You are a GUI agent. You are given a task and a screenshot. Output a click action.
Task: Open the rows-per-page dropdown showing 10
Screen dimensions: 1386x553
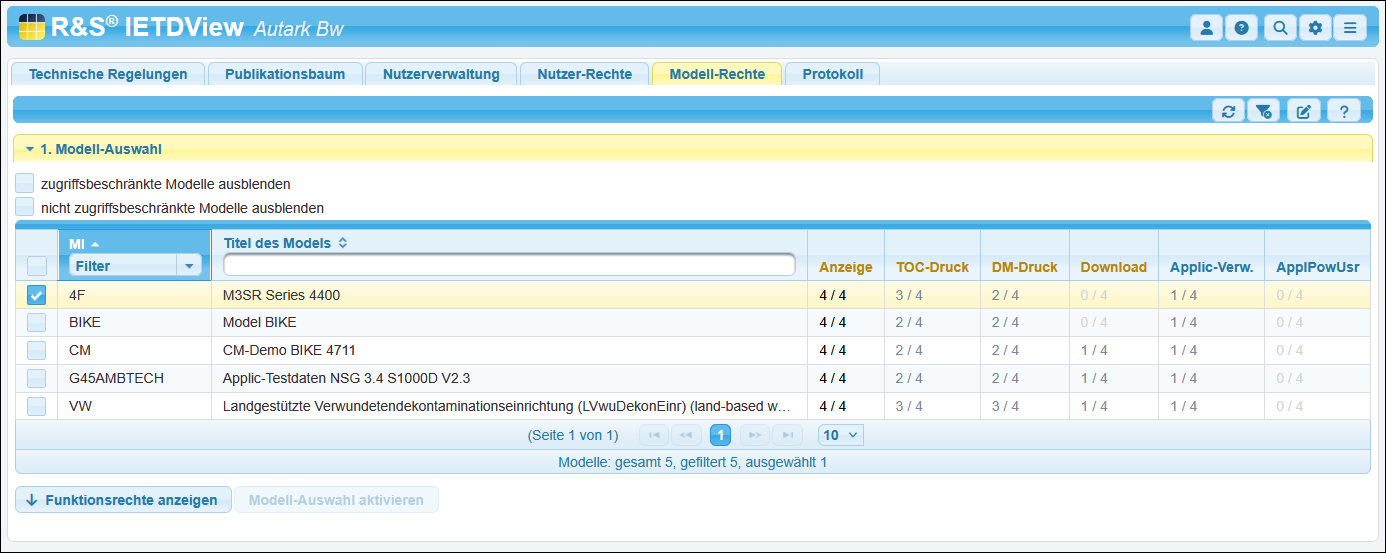pyautogui.click(x=840, y=435)
